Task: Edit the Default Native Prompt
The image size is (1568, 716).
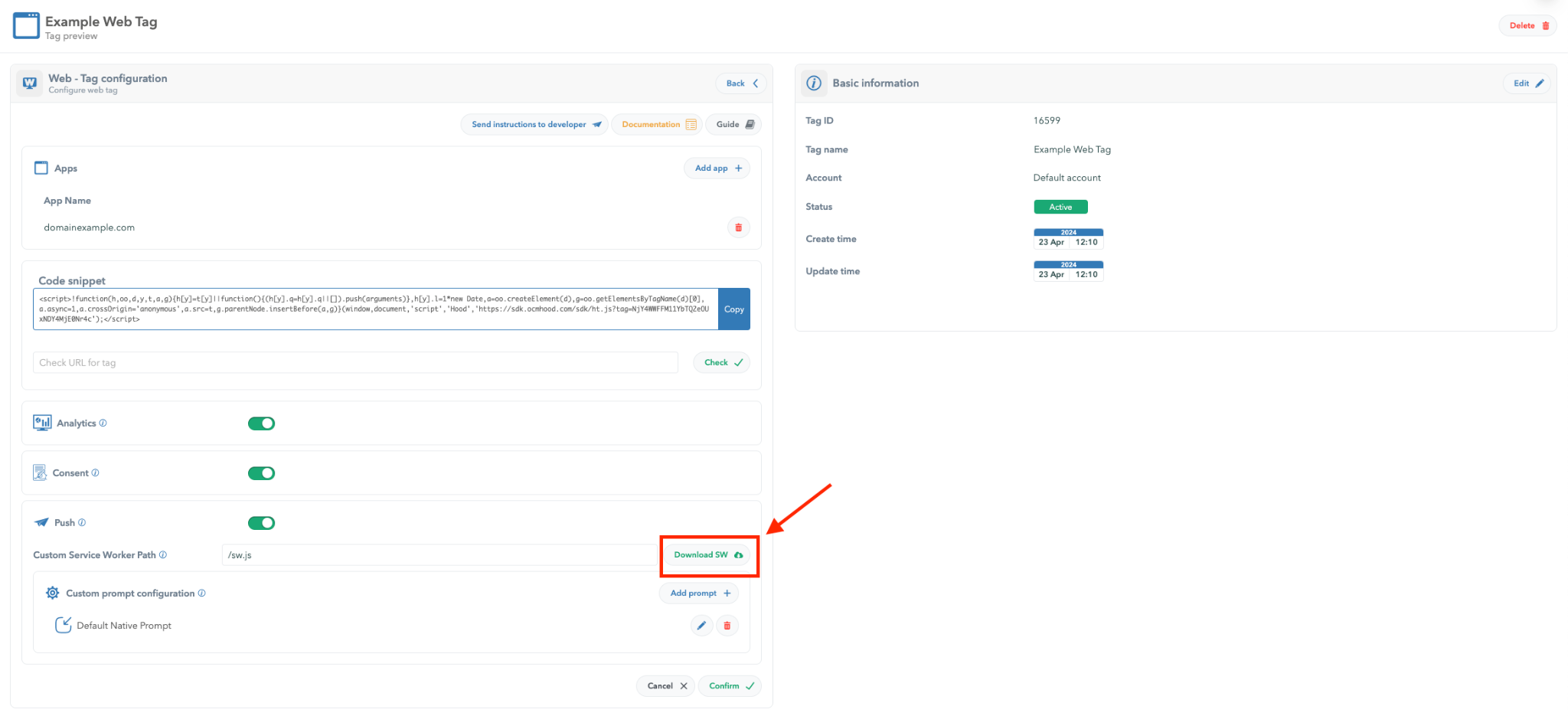Action: click(701, 626)
